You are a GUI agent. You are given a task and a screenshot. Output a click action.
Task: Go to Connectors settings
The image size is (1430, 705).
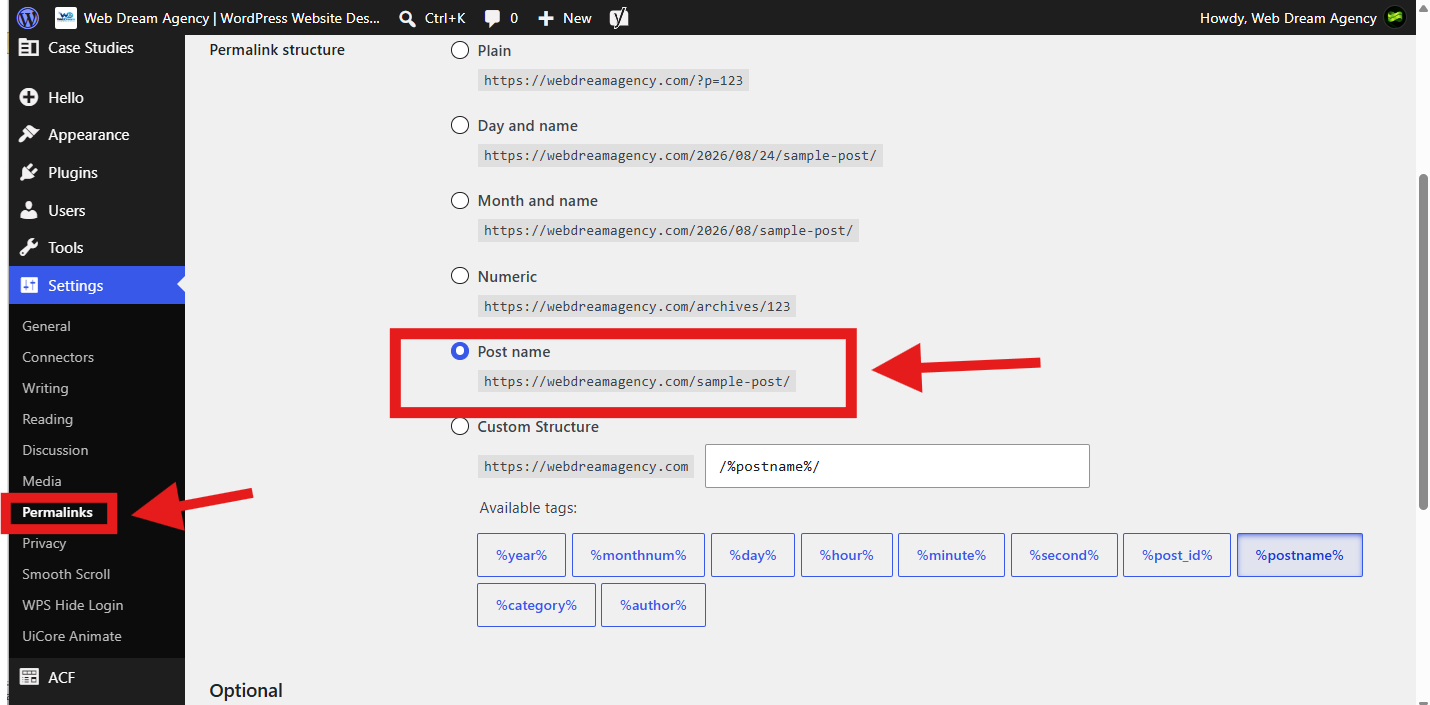[x=58, y=357]
